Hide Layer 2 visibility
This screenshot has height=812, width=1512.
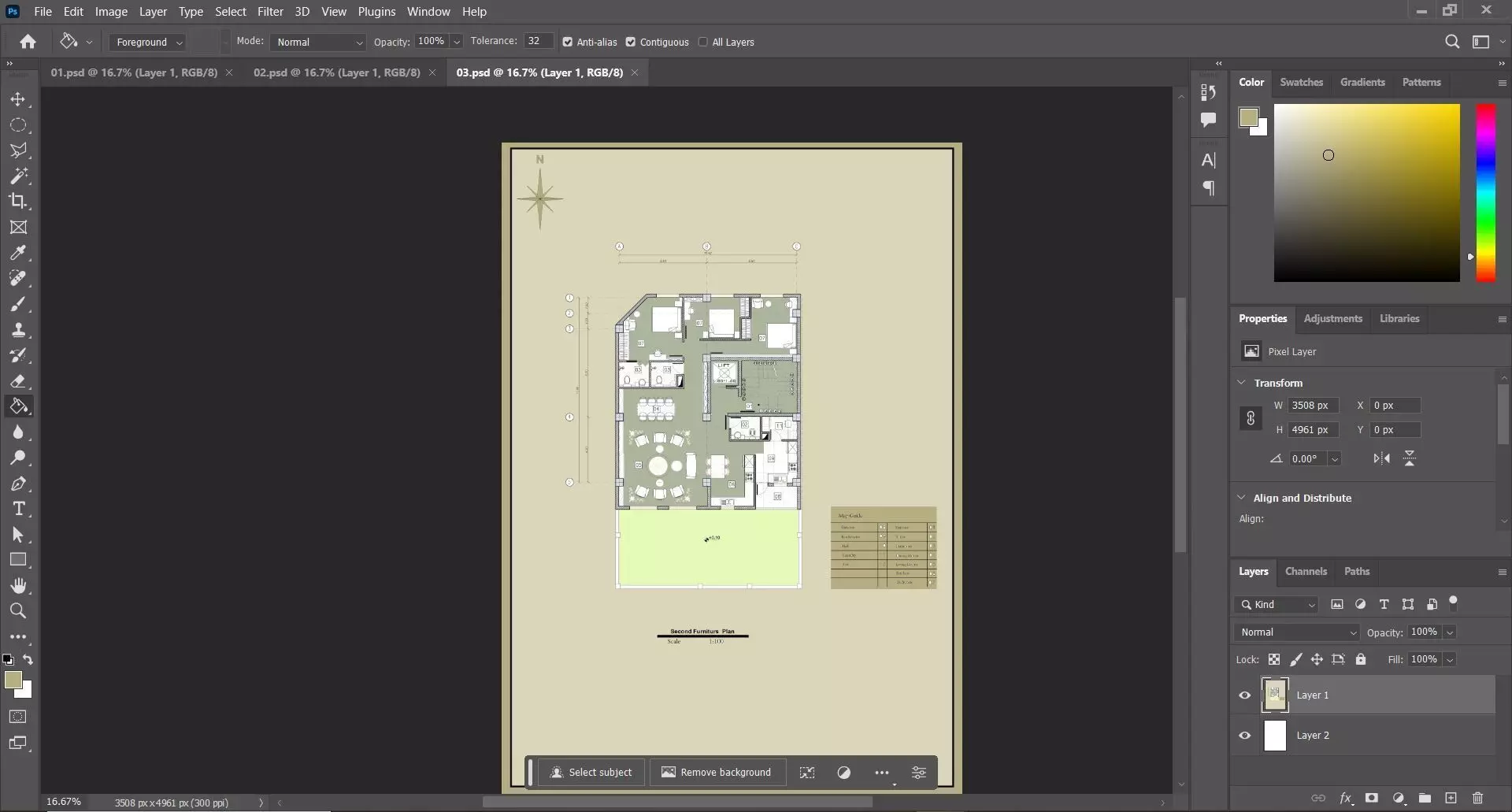pyautogui.click(x=1244, y=736)
